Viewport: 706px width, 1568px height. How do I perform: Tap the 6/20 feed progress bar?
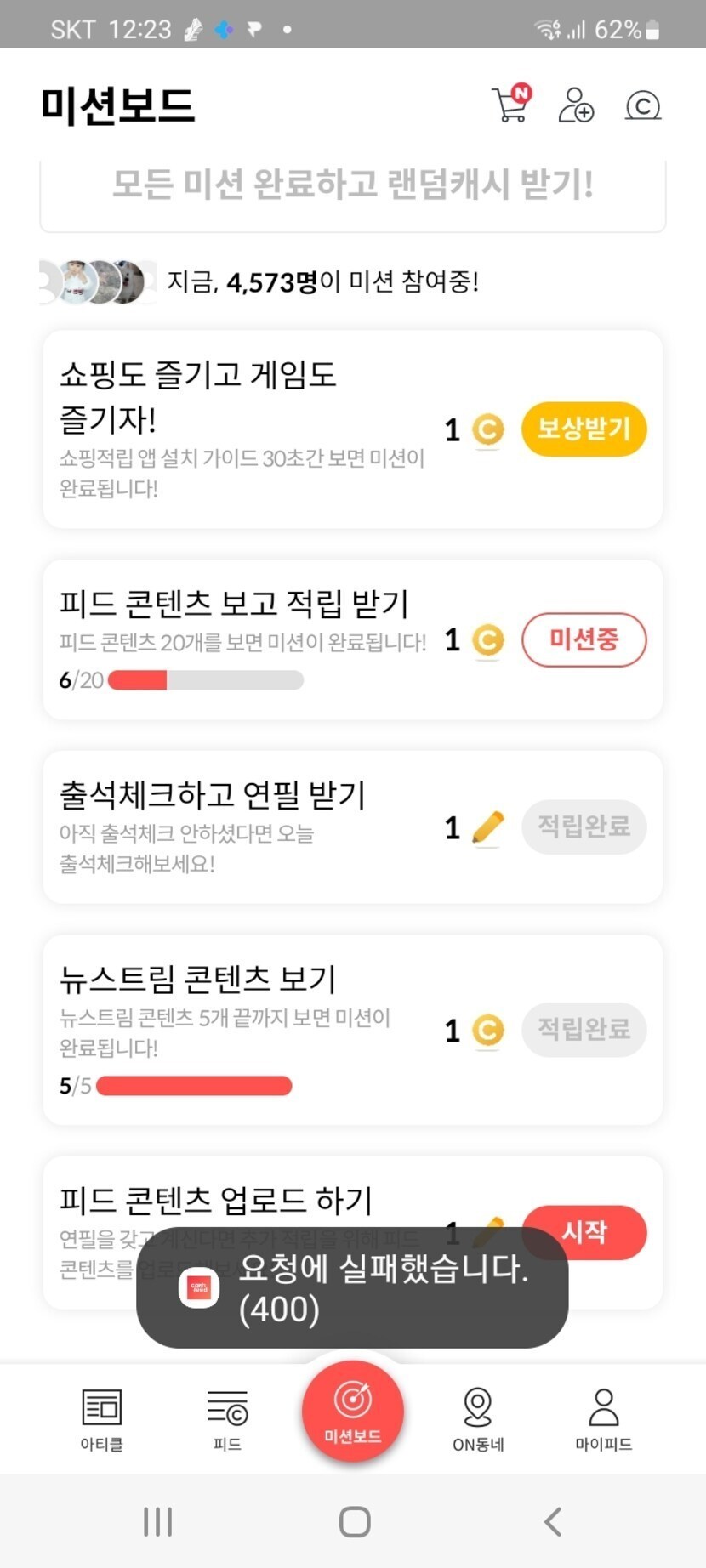205,680
